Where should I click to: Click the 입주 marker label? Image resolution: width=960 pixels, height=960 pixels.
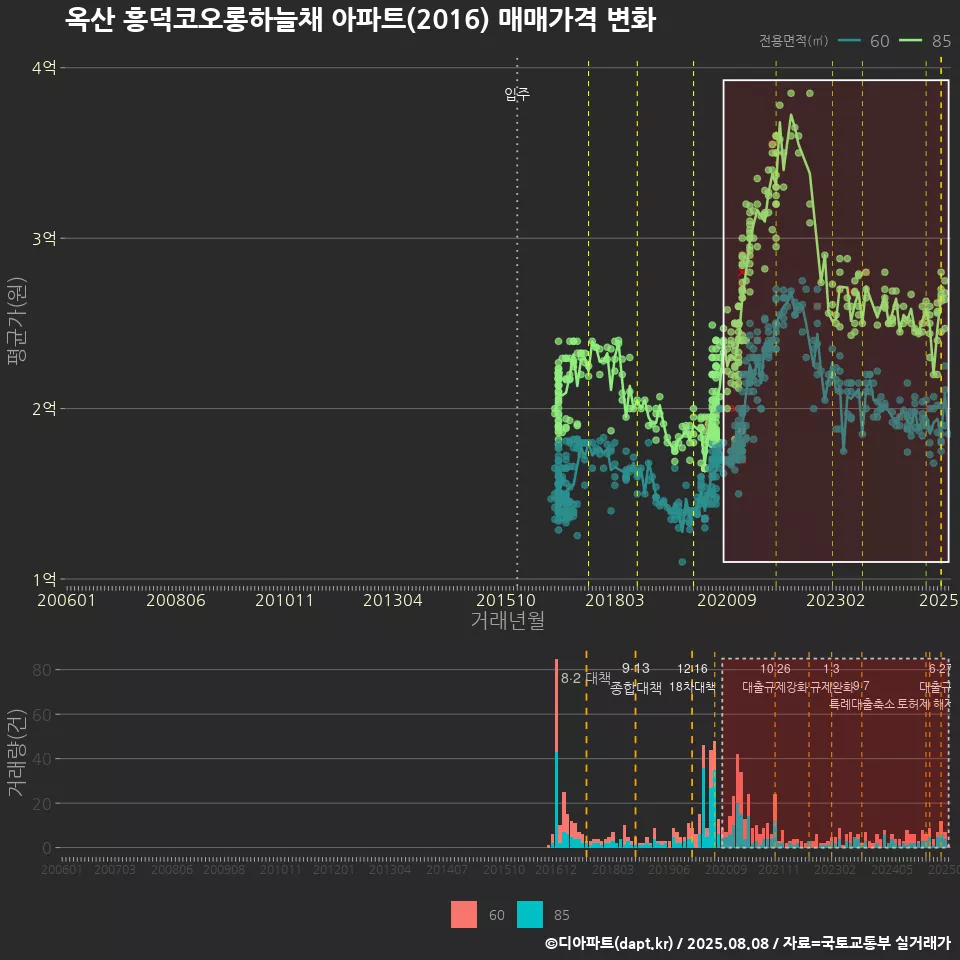[517, 94]
